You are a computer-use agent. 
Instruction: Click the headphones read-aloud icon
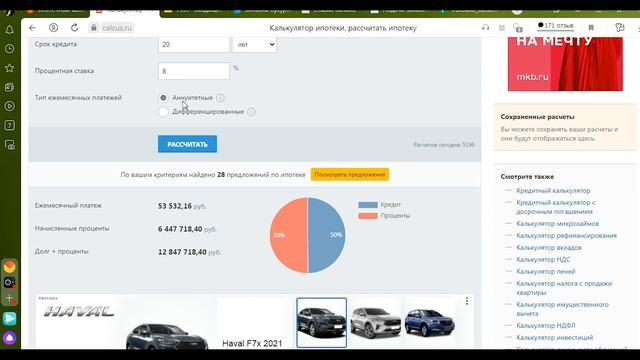tap(485, 28)
